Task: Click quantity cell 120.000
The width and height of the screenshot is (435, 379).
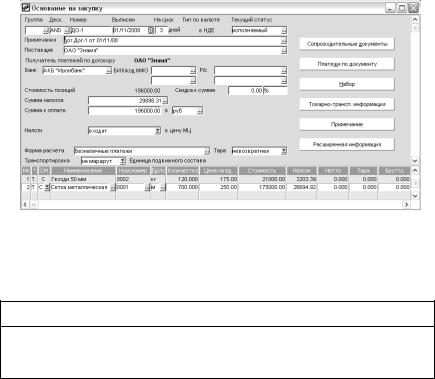Action: coord(182,179)
